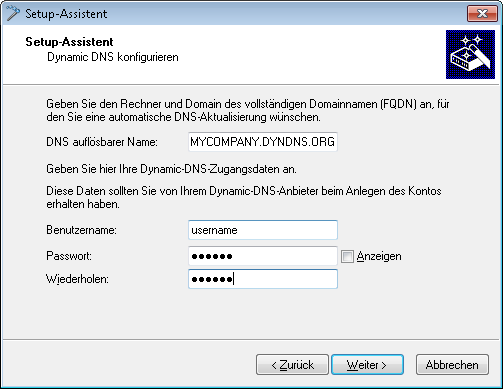
Task: Click the 'Passwort:' label
Action: 69,256
